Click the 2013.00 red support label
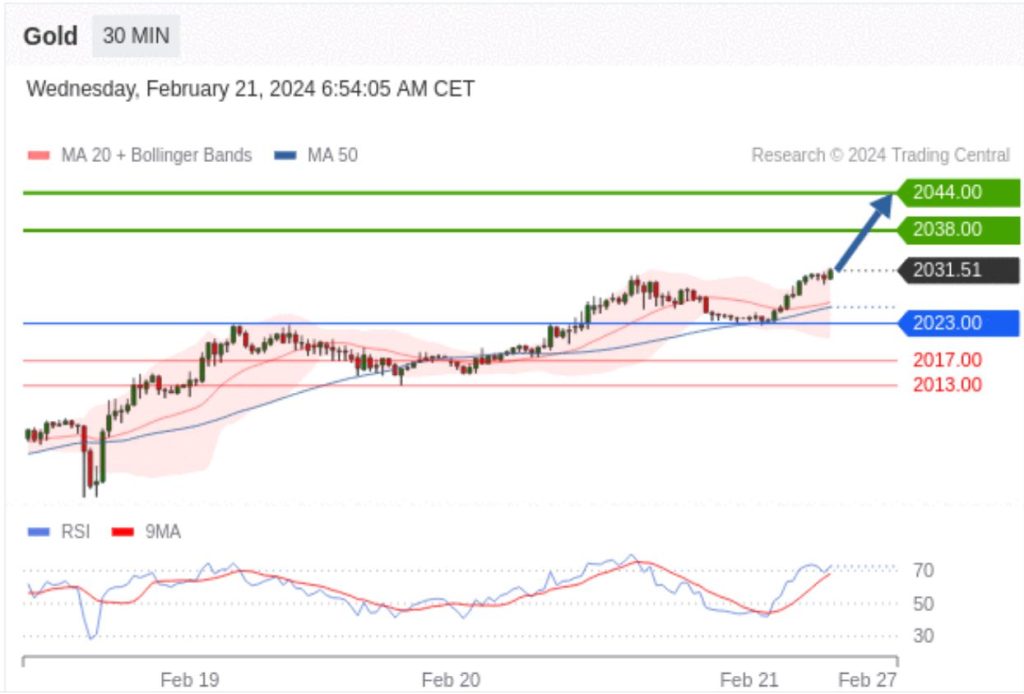The width and height of the screenshot is (1024, 694). click(x=946, y=385)
